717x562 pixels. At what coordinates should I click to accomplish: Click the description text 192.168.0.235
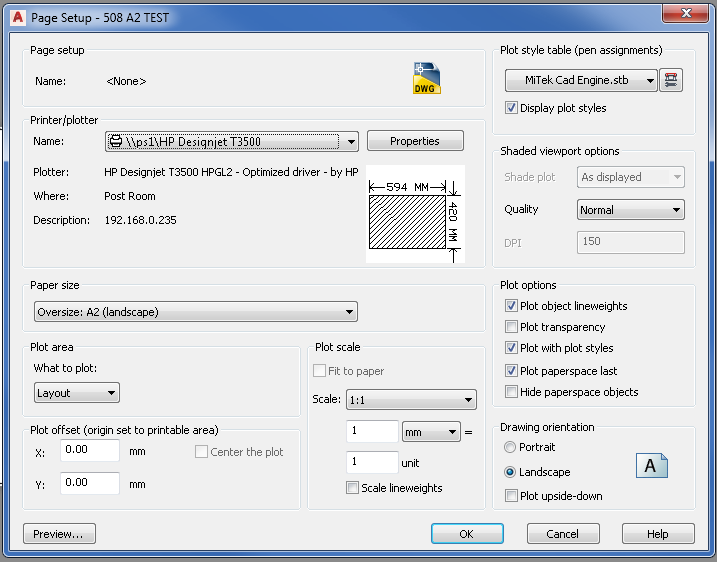pyautogui.click(x=140, y=220)
